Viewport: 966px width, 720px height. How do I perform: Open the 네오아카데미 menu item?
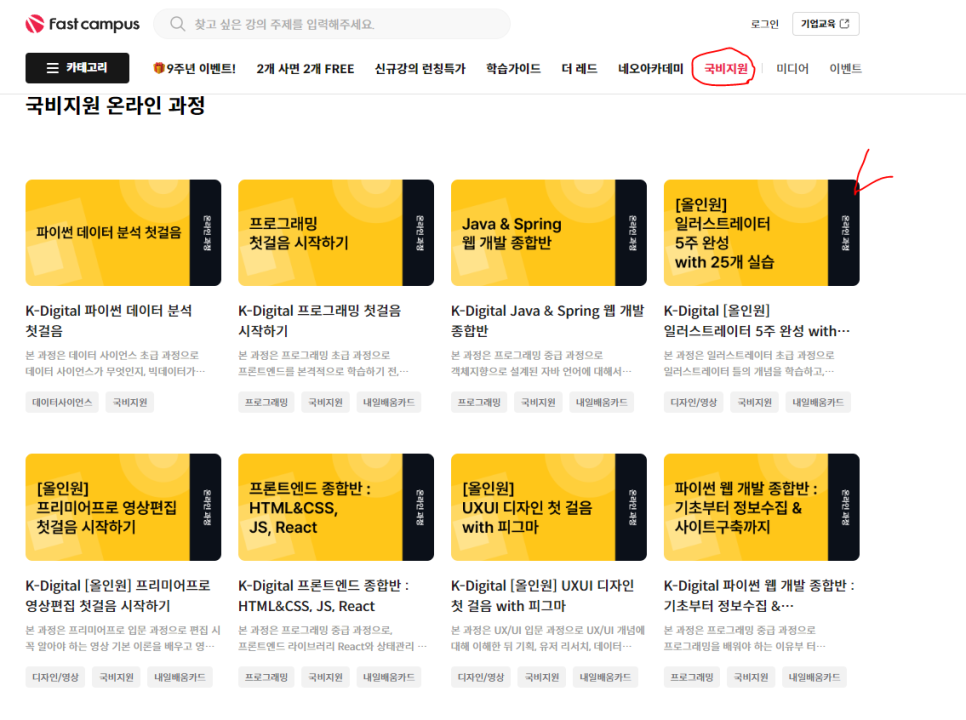pos(651,68)
